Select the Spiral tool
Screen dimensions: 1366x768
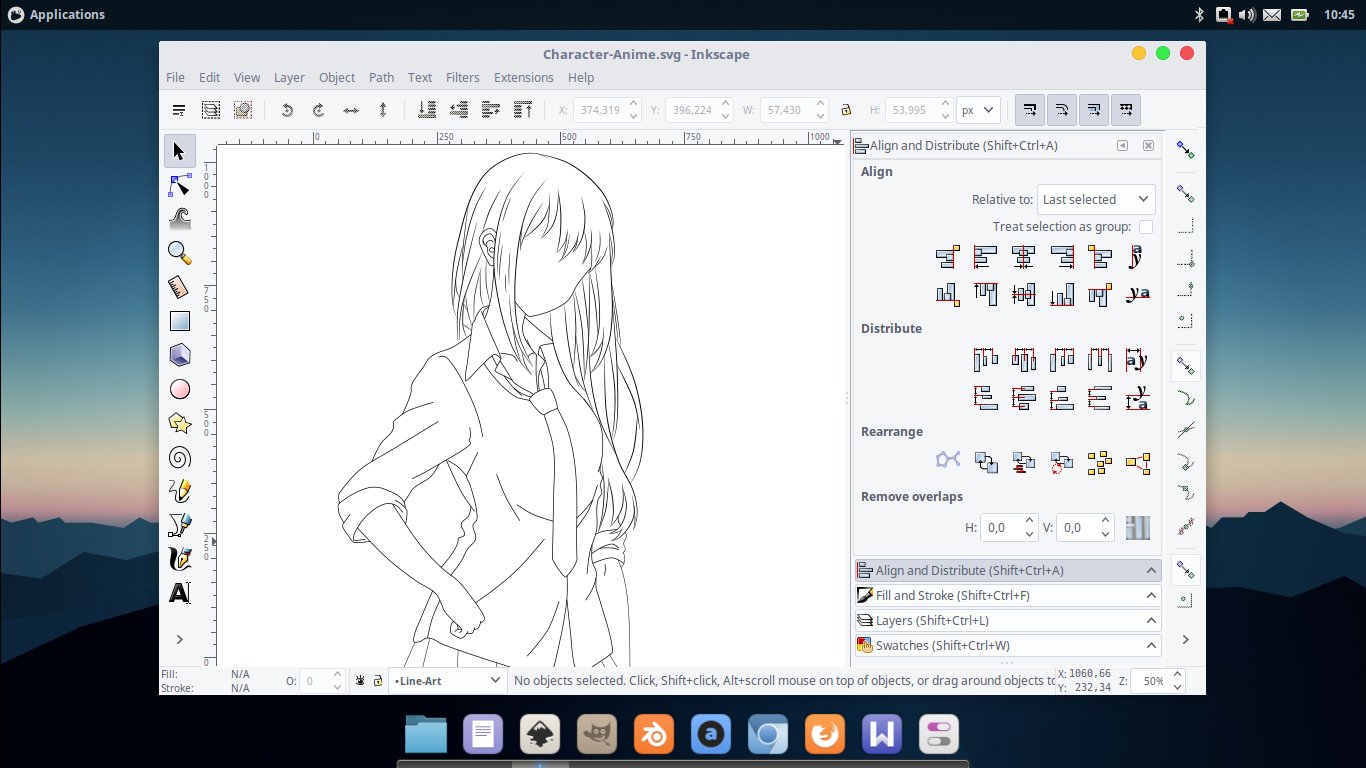click(x=180, y=456)
